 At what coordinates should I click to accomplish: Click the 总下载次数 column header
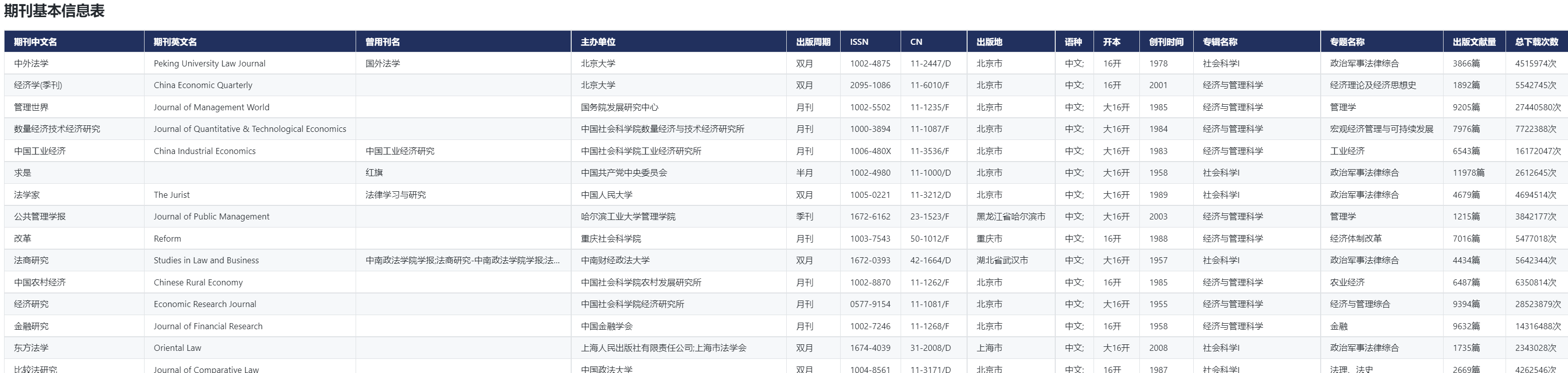tap(1537, 41)
